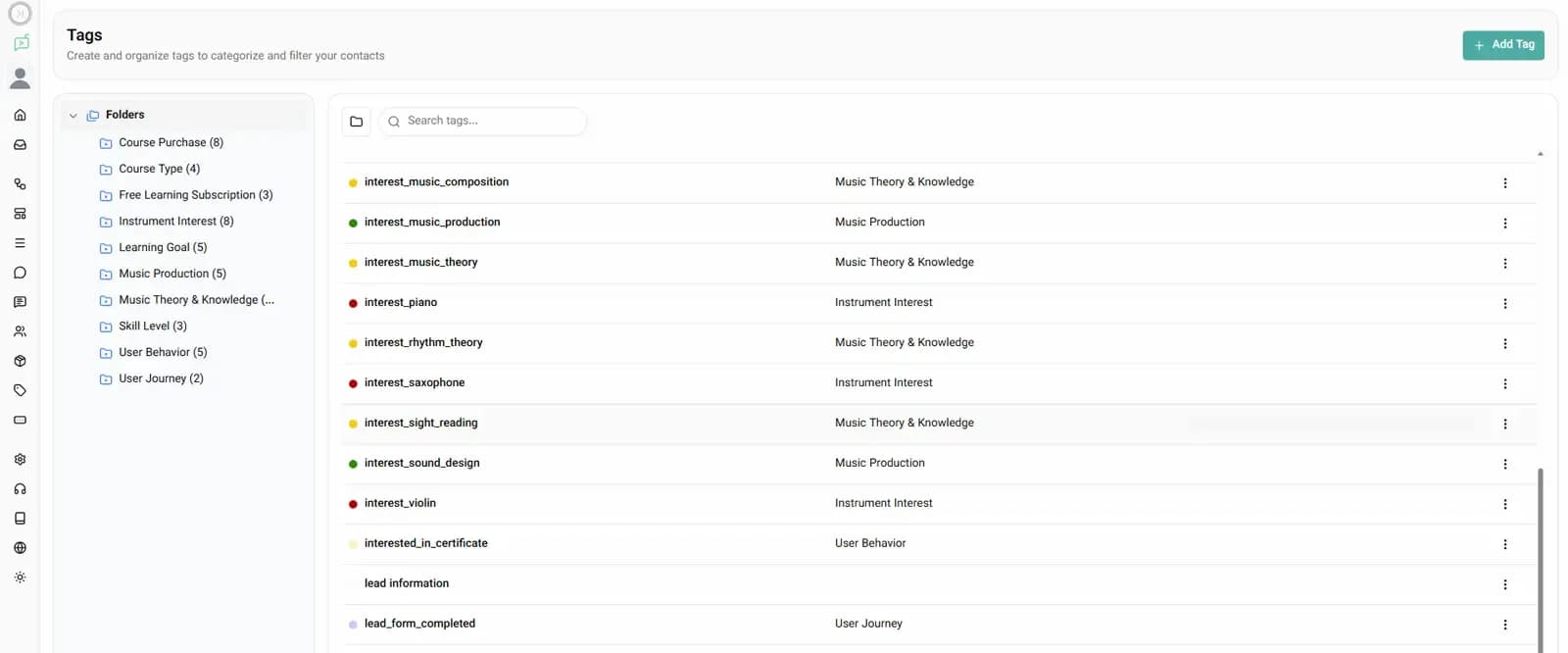
Task: Open options menu for interest_sight_reading
Action: (x=1505, y=425)
